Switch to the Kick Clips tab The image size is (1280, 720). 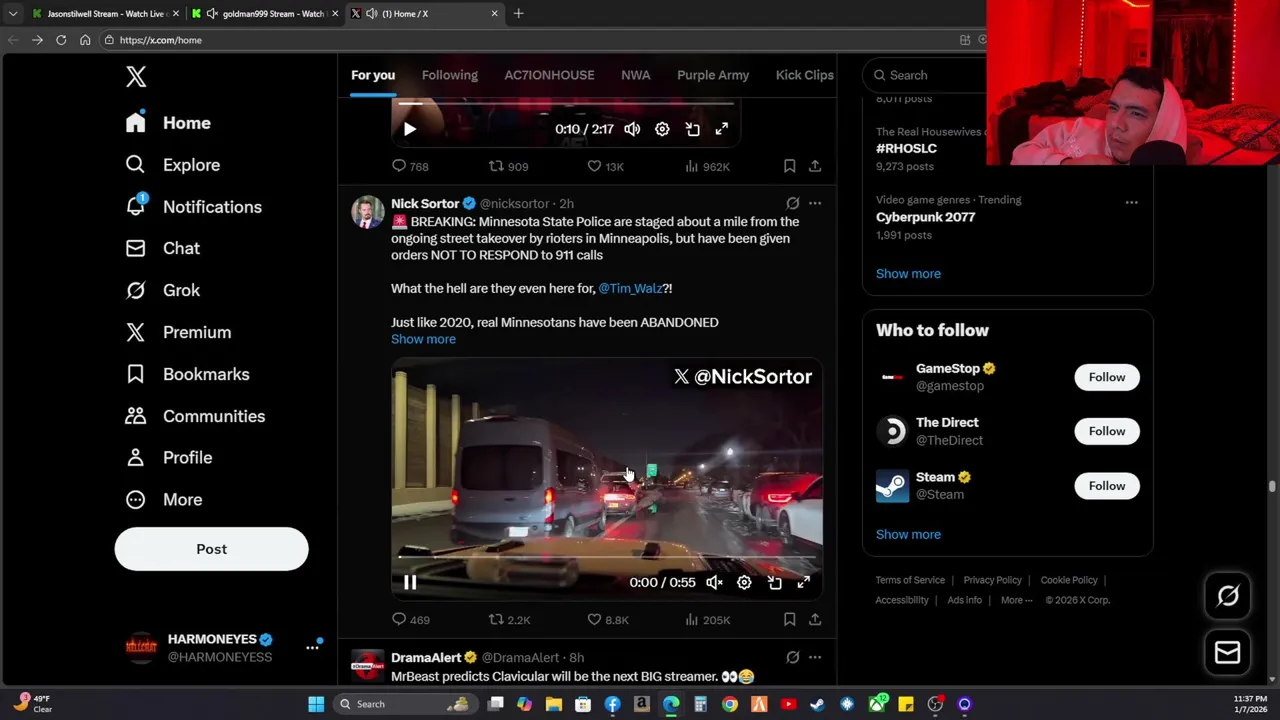804,75
